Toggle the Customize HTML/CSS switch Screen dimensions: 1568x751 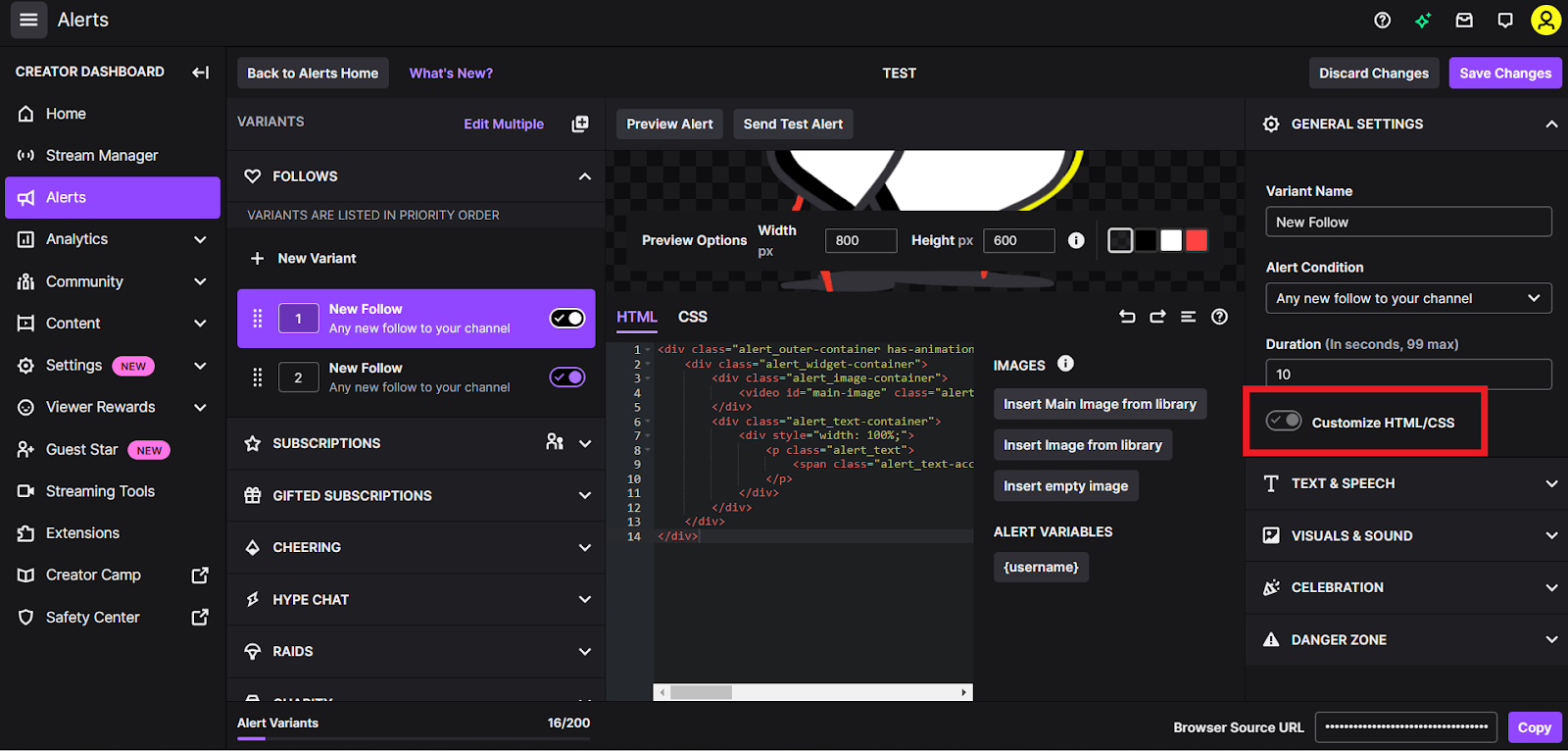(1283, 421)
